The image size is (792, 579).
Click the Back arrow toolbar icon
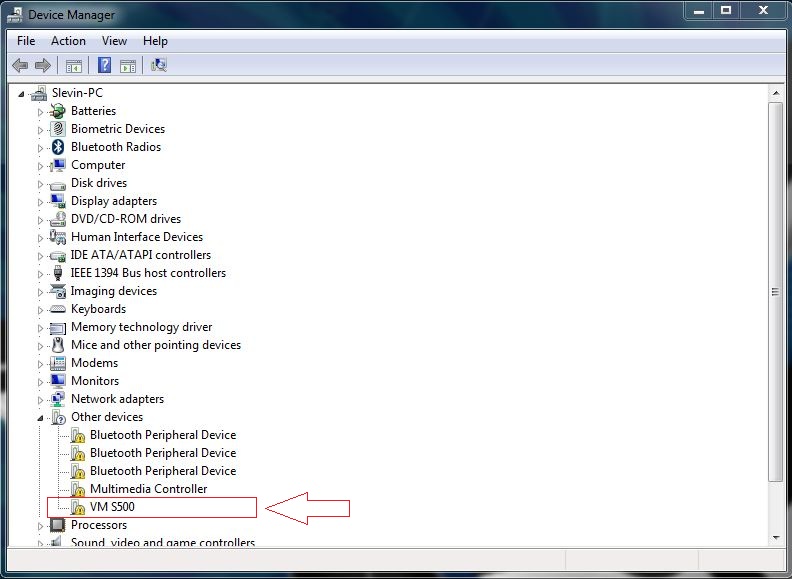(20, 65)
